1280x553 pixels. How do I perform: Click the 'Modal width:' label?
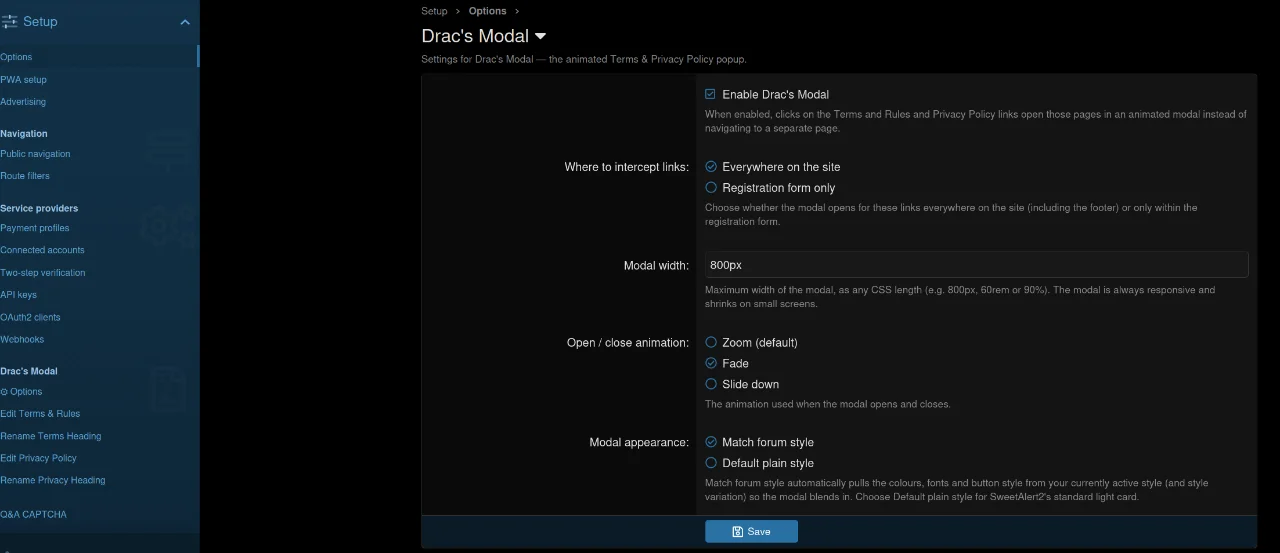657,266
